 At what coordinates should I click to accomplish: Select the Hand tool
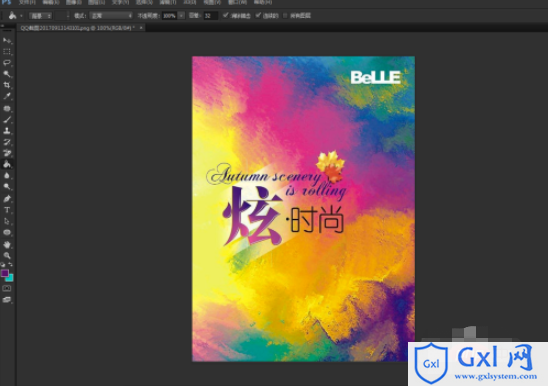click(7, 244)
